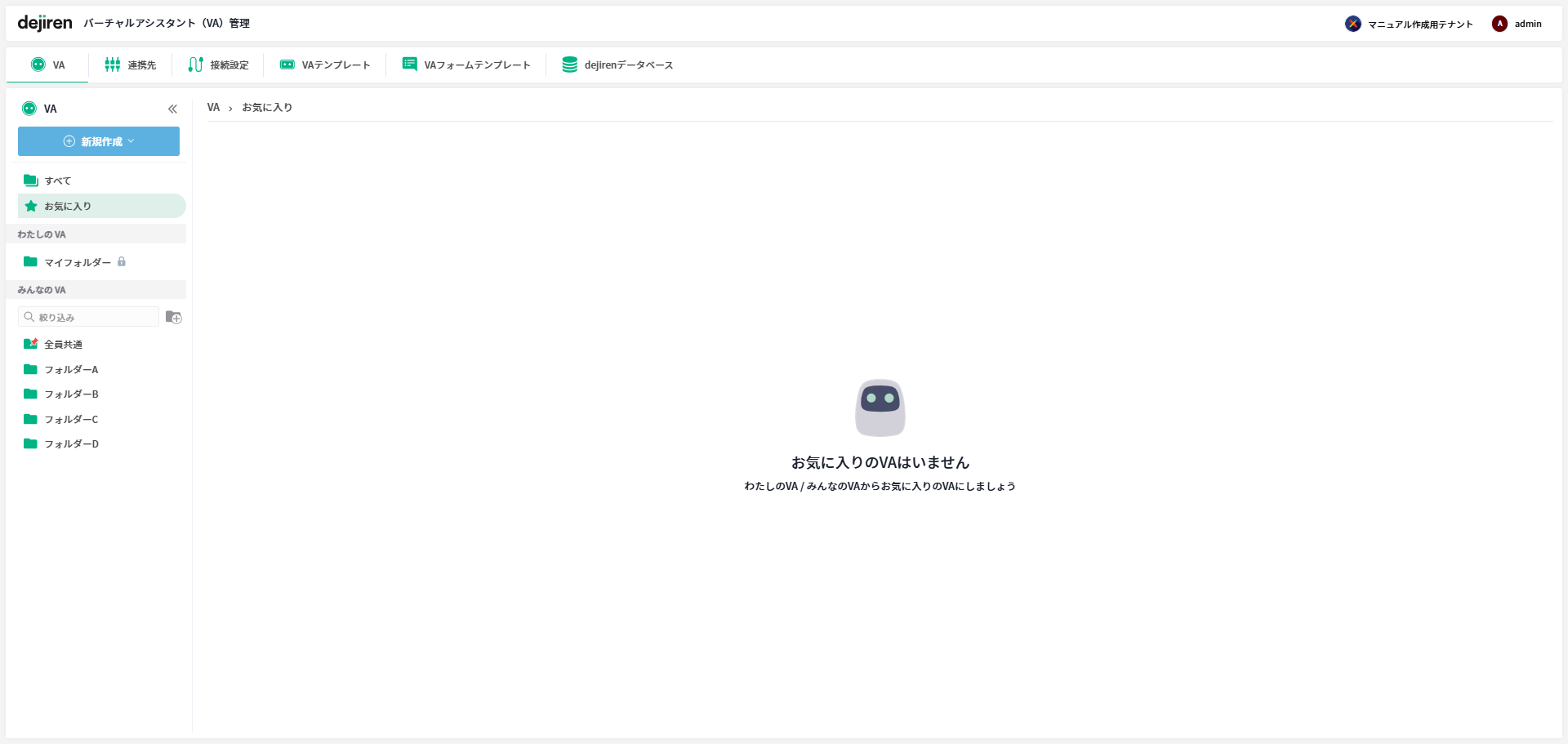
Task: Collapse the VA sidebar panel
Action: pyautogui.click(x=172, y=109)
